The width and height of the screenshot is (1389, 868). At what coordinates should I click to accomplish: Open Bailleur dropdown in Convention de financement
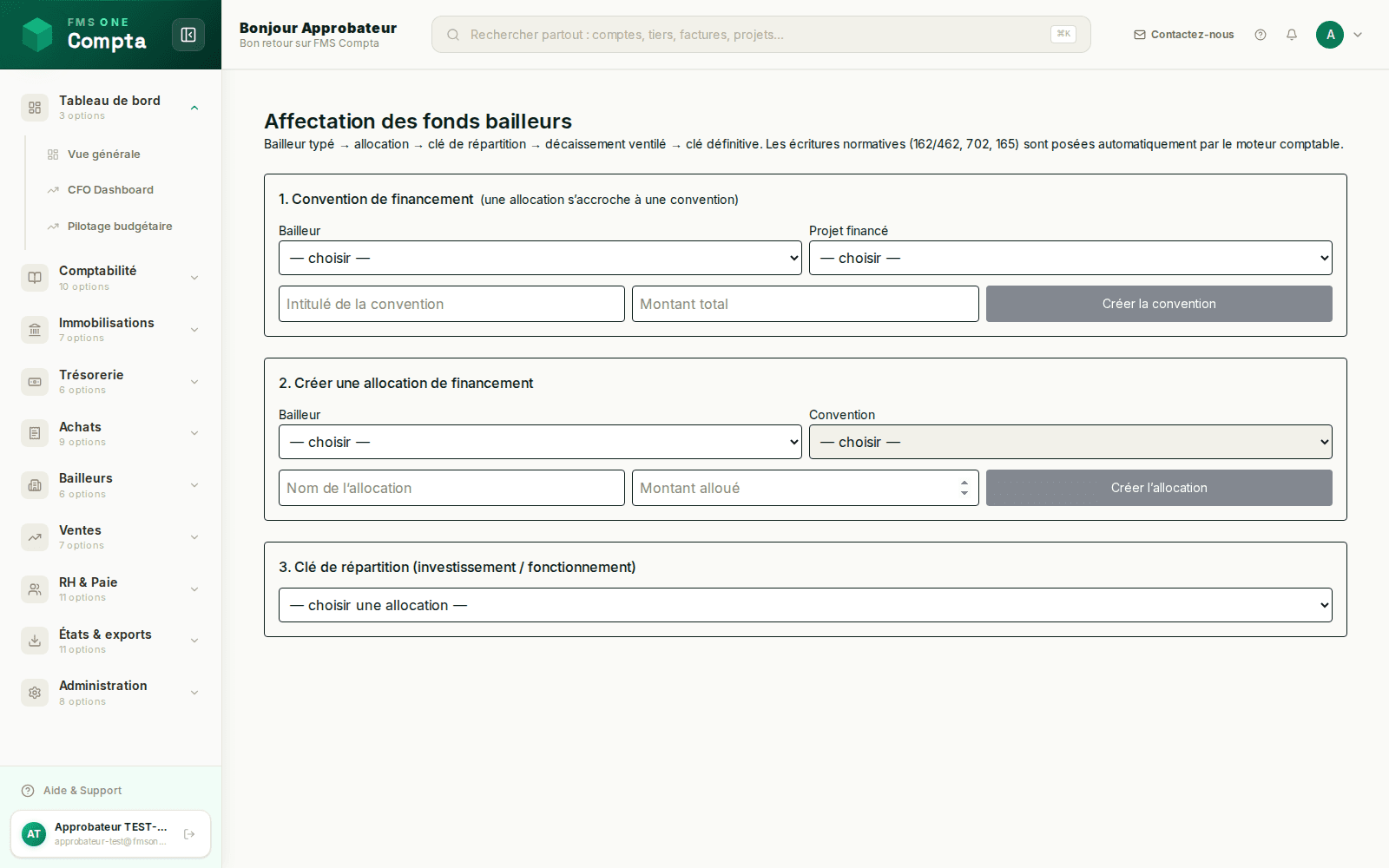[x=540, y=258]
